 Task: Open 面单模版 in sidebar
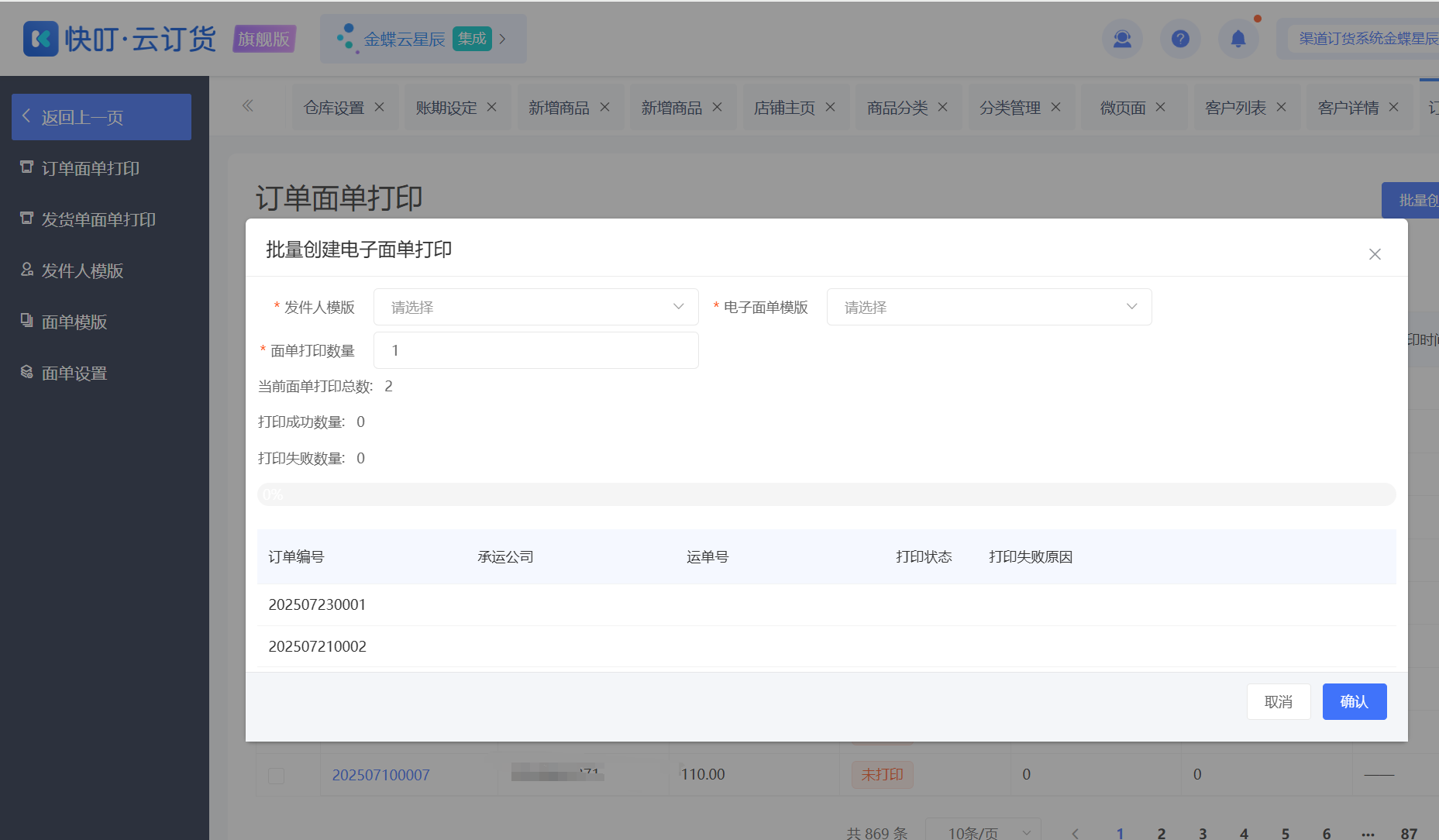pyautogui.click(x=74, y=322)
